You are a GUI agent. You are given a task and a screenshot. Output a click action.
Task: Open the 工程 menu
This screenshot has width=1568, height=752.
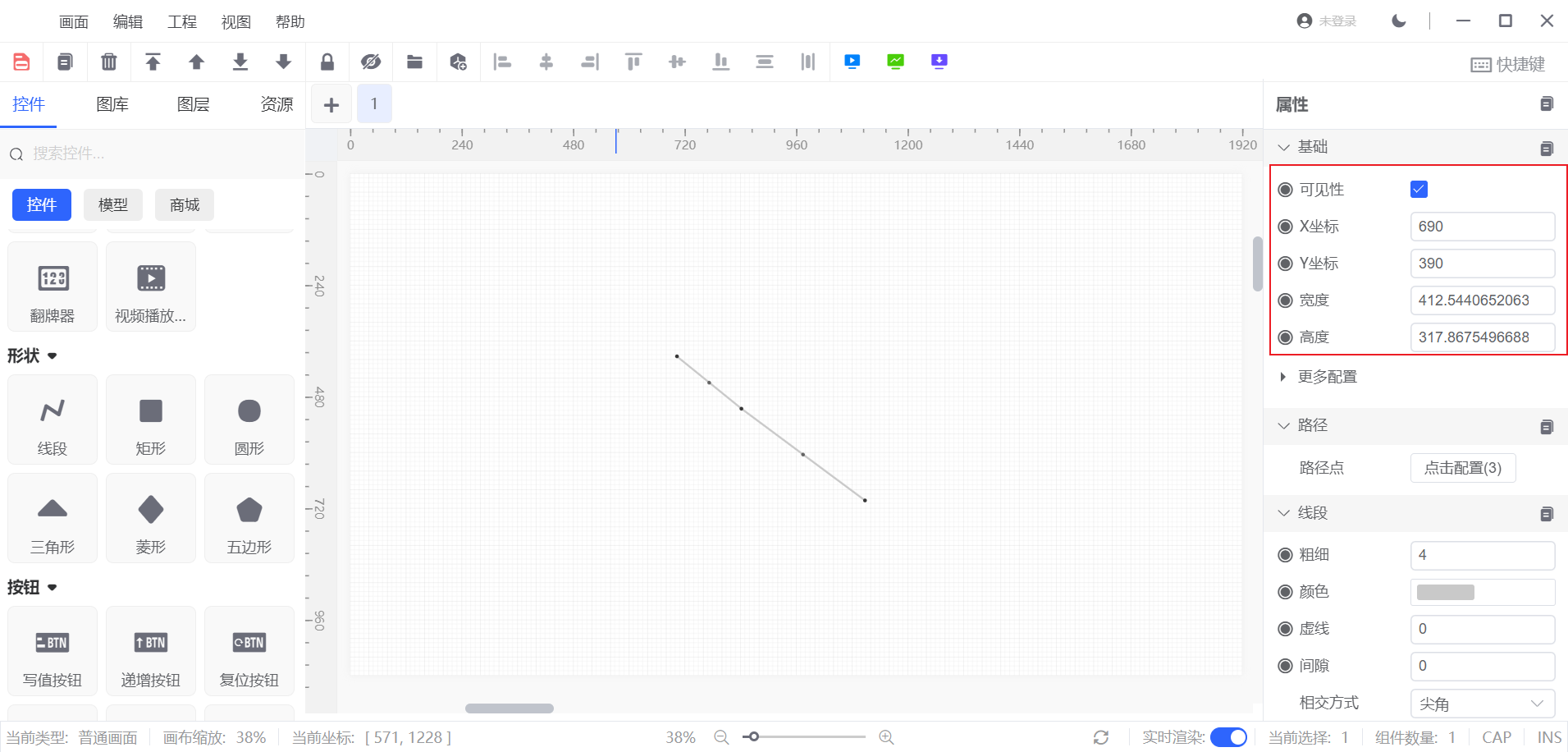pos(181,22)
